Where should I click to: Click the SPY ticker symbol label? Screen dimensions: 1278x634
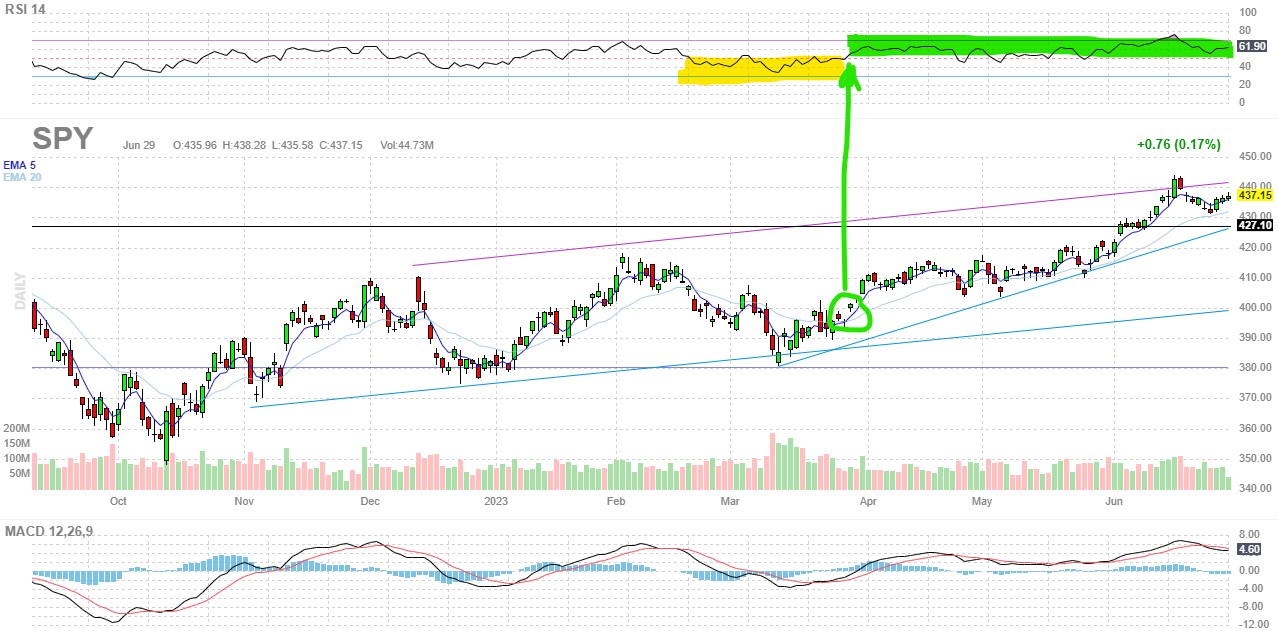pyautogui.click(x=62, y=138)
